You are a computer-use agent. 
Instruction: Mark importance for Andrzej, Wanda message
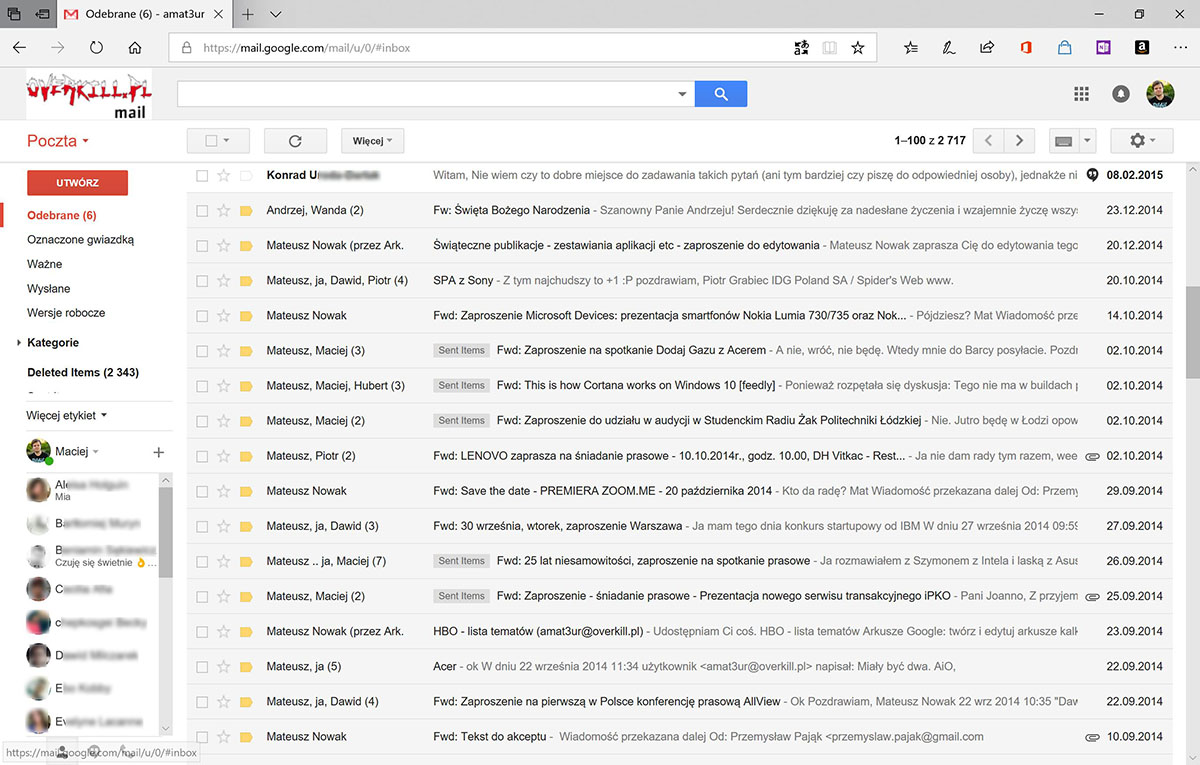[x=246, y=210]
